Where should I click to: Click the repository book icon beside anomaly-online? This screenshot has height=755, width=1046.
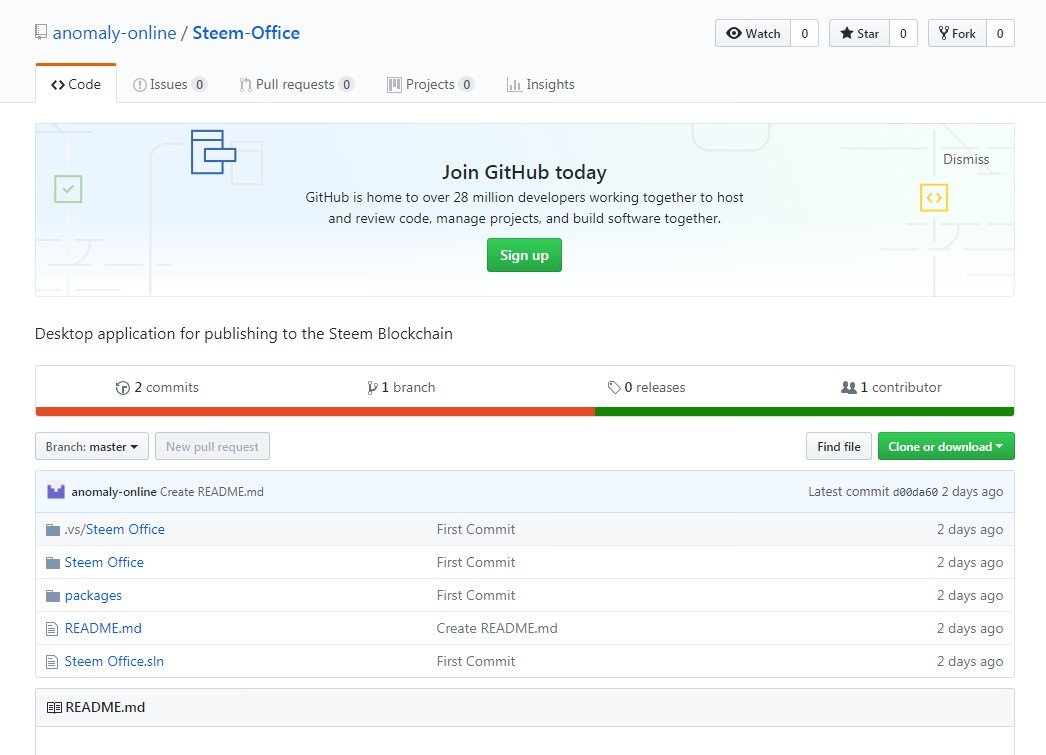click(41, 32)
